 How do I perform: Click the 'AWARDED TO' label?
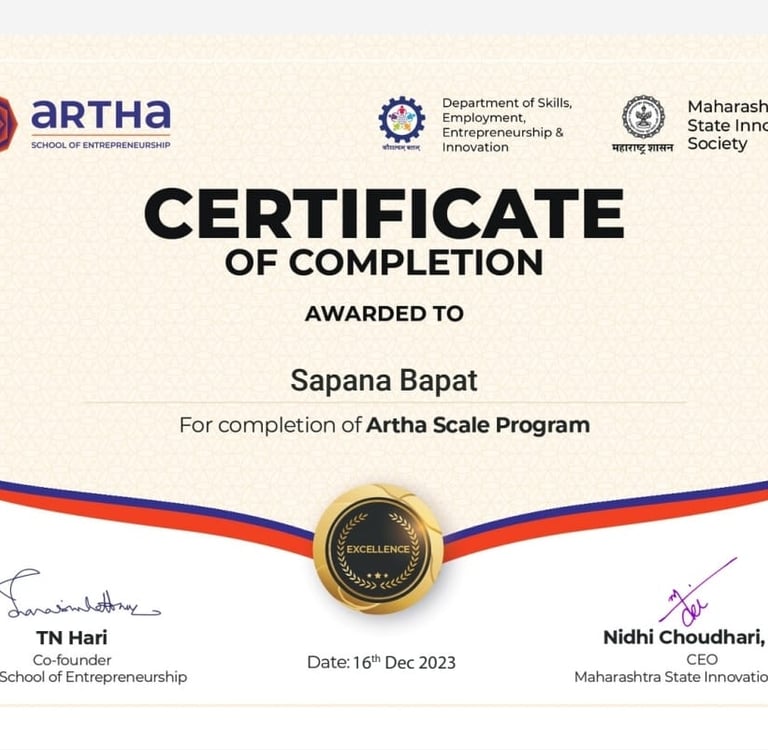384,314
